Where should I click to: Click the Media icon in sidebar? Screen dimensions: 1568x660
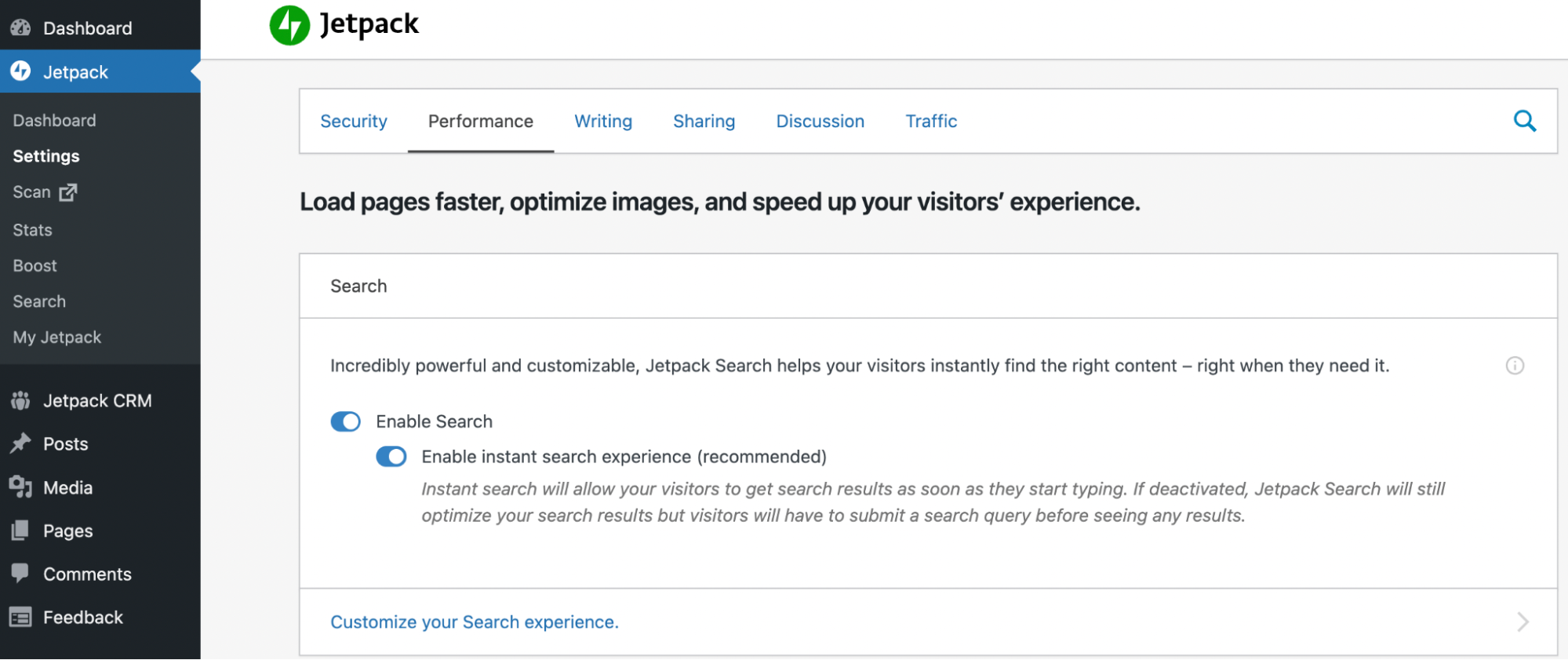tap(20, 487)
